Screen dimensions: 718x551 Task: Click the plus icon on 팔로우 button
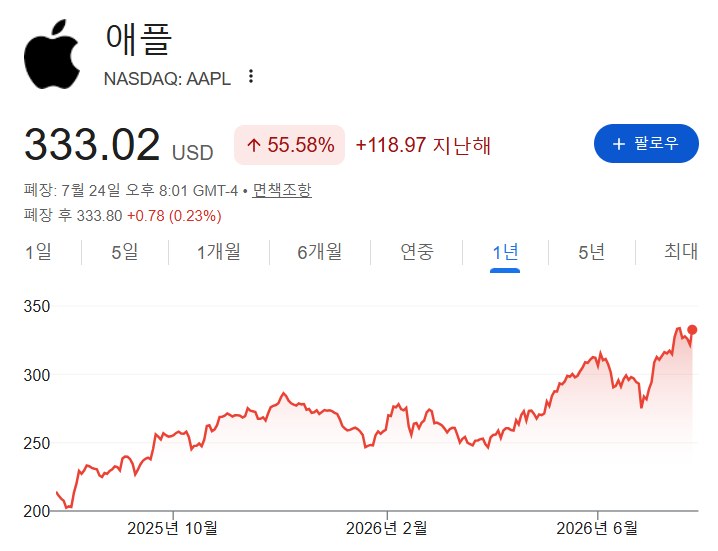[619, 144]
